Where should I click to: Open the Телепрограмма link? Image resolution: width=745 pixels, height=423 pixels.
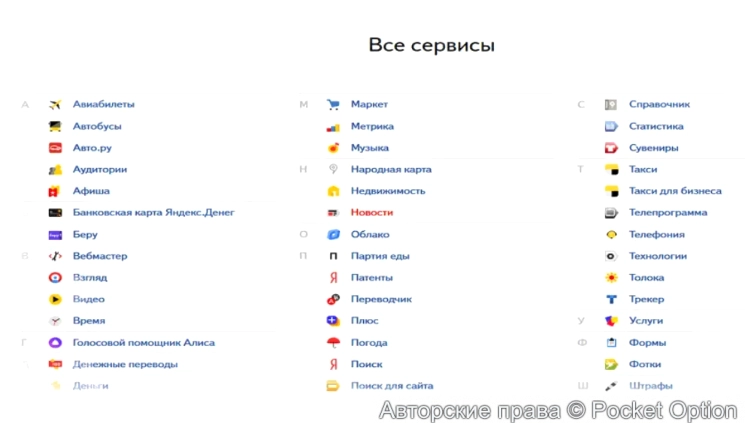click(x=668, y=212)
